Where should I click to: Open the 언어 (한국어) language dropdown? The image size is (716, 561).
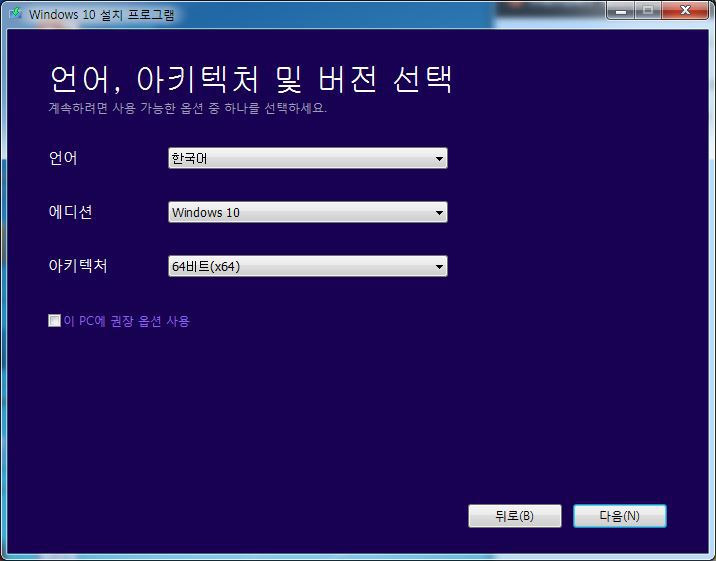[308, 158]
